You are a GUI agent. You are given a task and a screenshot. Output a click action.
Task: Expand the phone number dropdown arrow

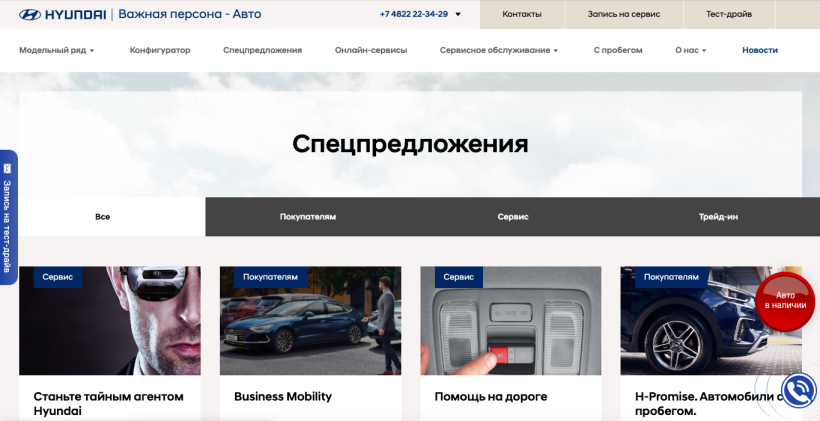(x=458, y=15)
